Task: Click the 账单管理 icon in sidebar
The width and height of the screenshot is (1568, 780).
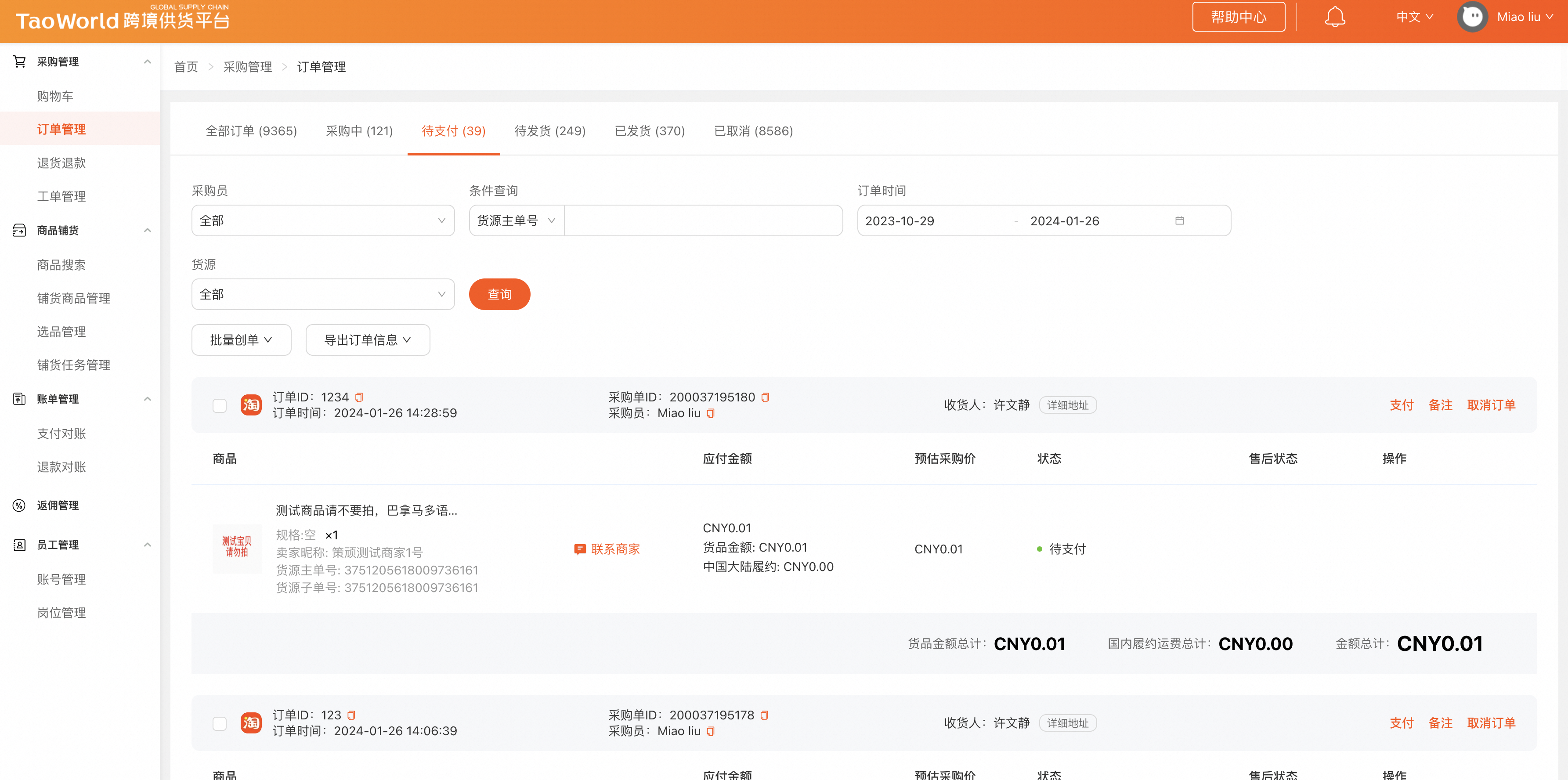Action: 19,399
